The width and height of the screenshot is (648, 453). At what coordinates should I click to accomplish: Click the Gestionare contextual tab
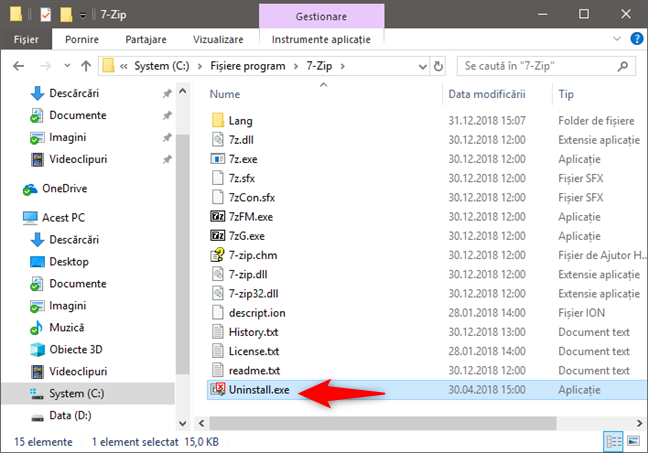tap(321, 16)
